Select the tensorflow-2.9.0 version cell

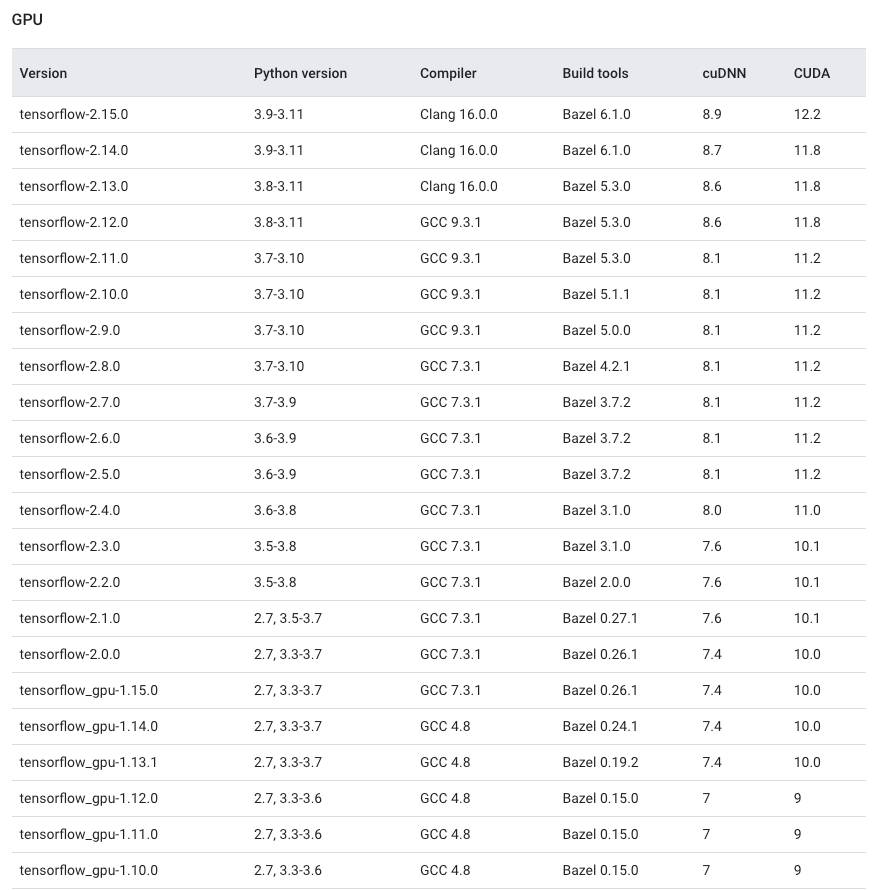[70, 330]
